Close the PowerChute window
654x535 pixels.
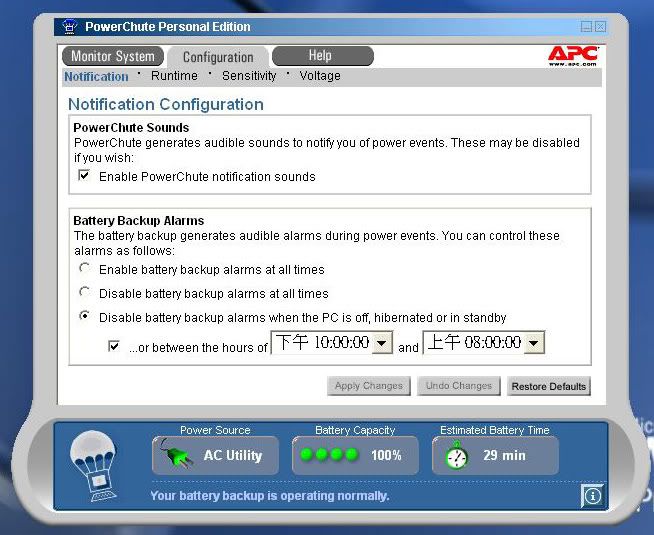click(600, 27)
